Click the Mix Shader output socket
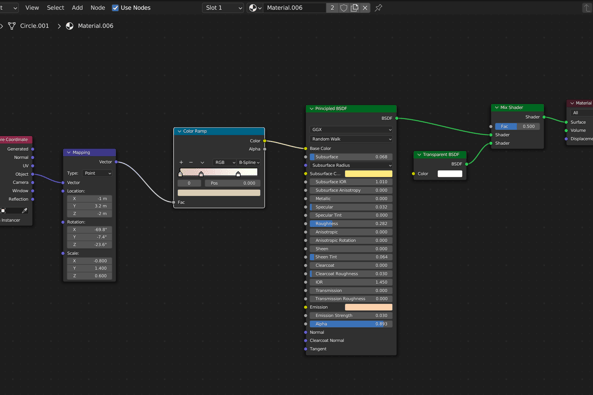The image size is (593, 395). (544, 117)
